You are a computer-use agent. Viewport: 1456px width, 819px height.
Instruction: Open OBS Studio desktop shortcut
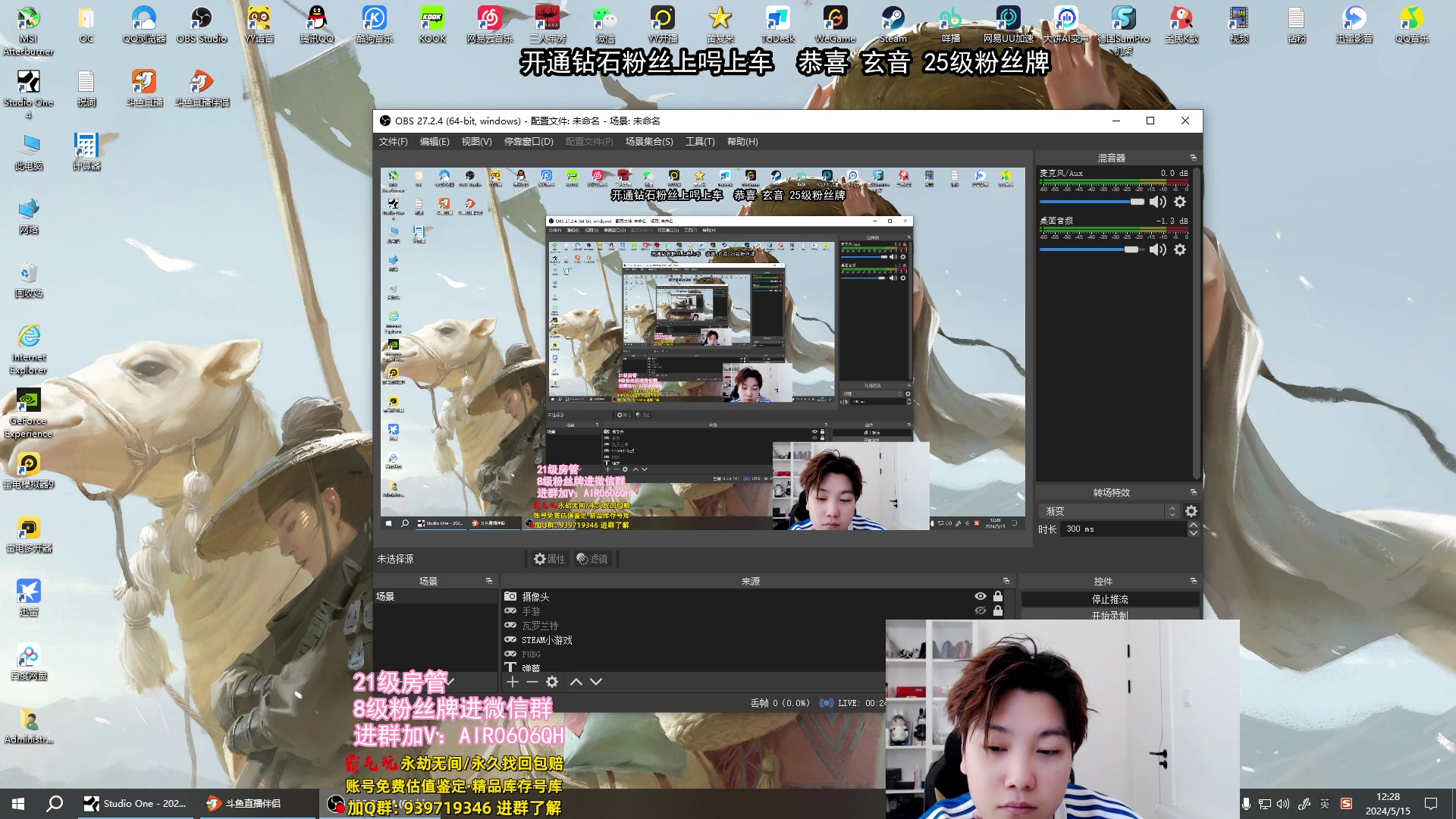pyautogui.click(x=202, y=24)
